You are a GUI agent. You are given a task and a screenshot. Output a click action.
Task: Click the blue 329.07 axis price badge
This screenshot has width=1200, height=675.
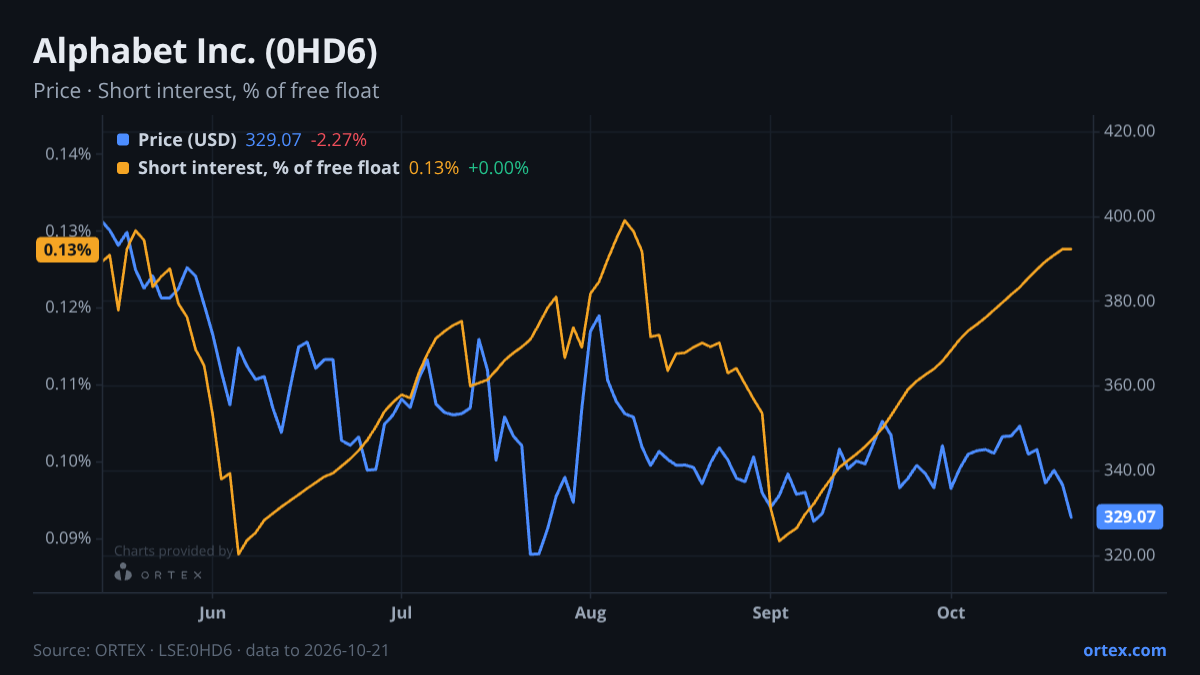click(1131, 517)
